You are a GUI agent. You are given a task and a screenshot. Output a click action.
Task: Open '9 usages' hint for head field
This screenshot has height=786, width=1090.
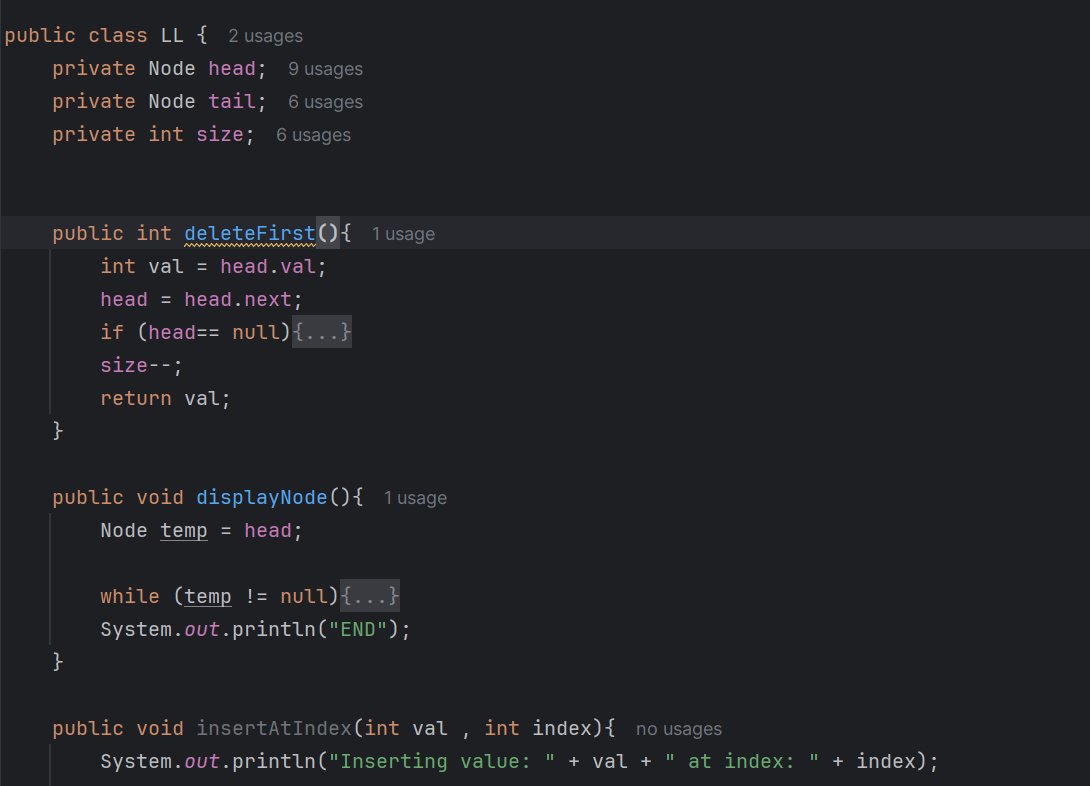coord(325,69)
